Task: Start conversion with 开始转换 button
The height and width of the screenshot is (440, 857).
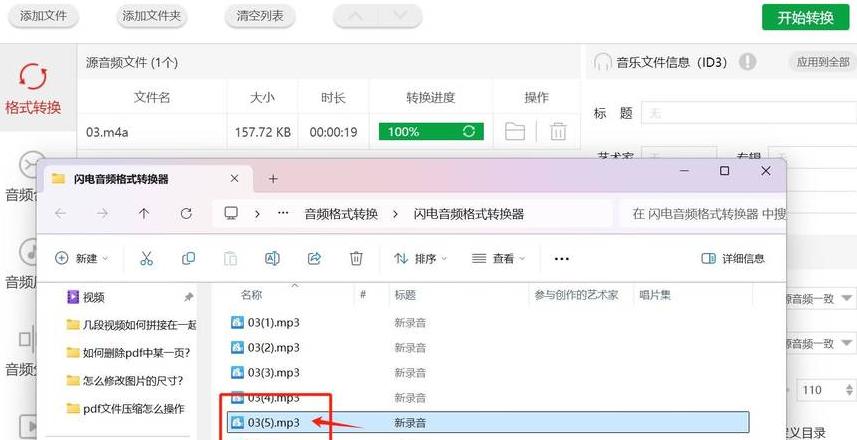Action: (x=806, y=17)
